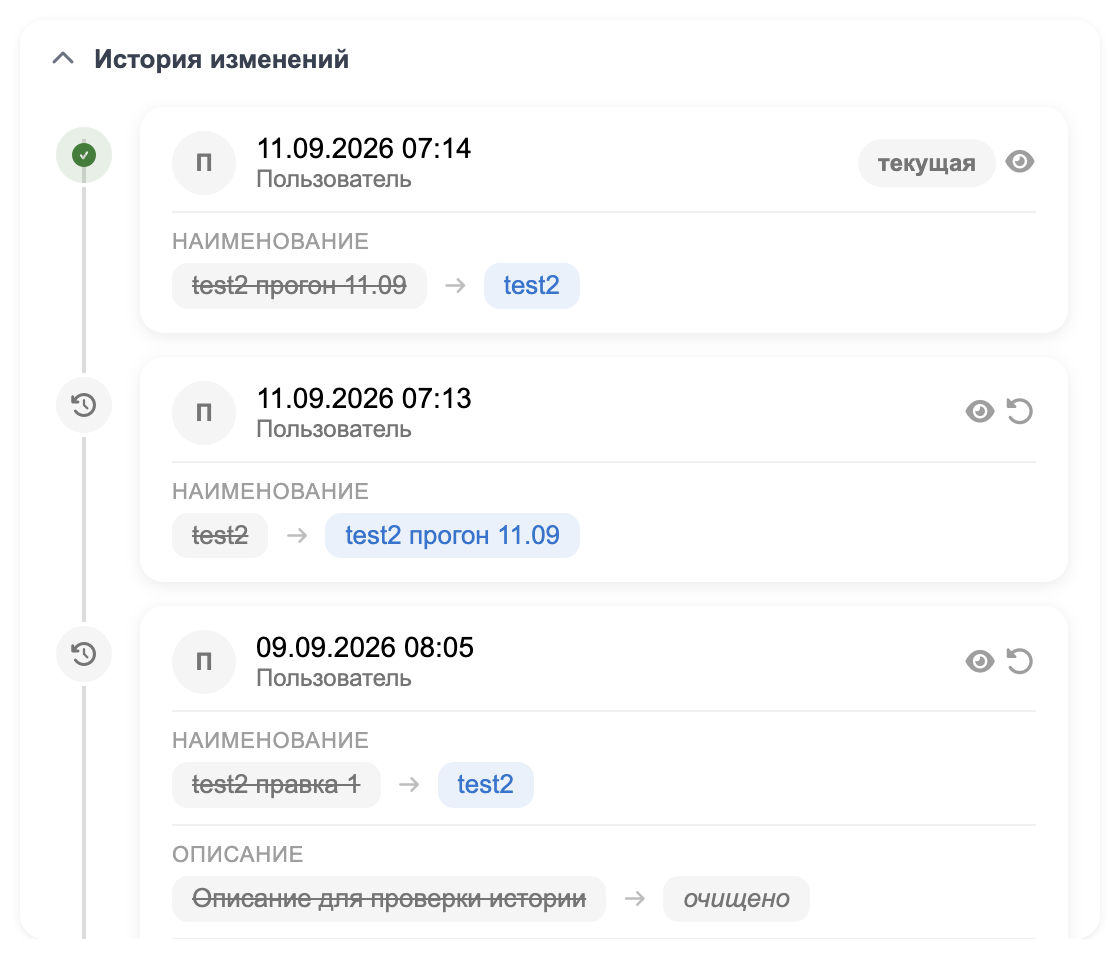The image size is (1120, 958).
Task: Click the очищено chip
Action: click(736, 899)
